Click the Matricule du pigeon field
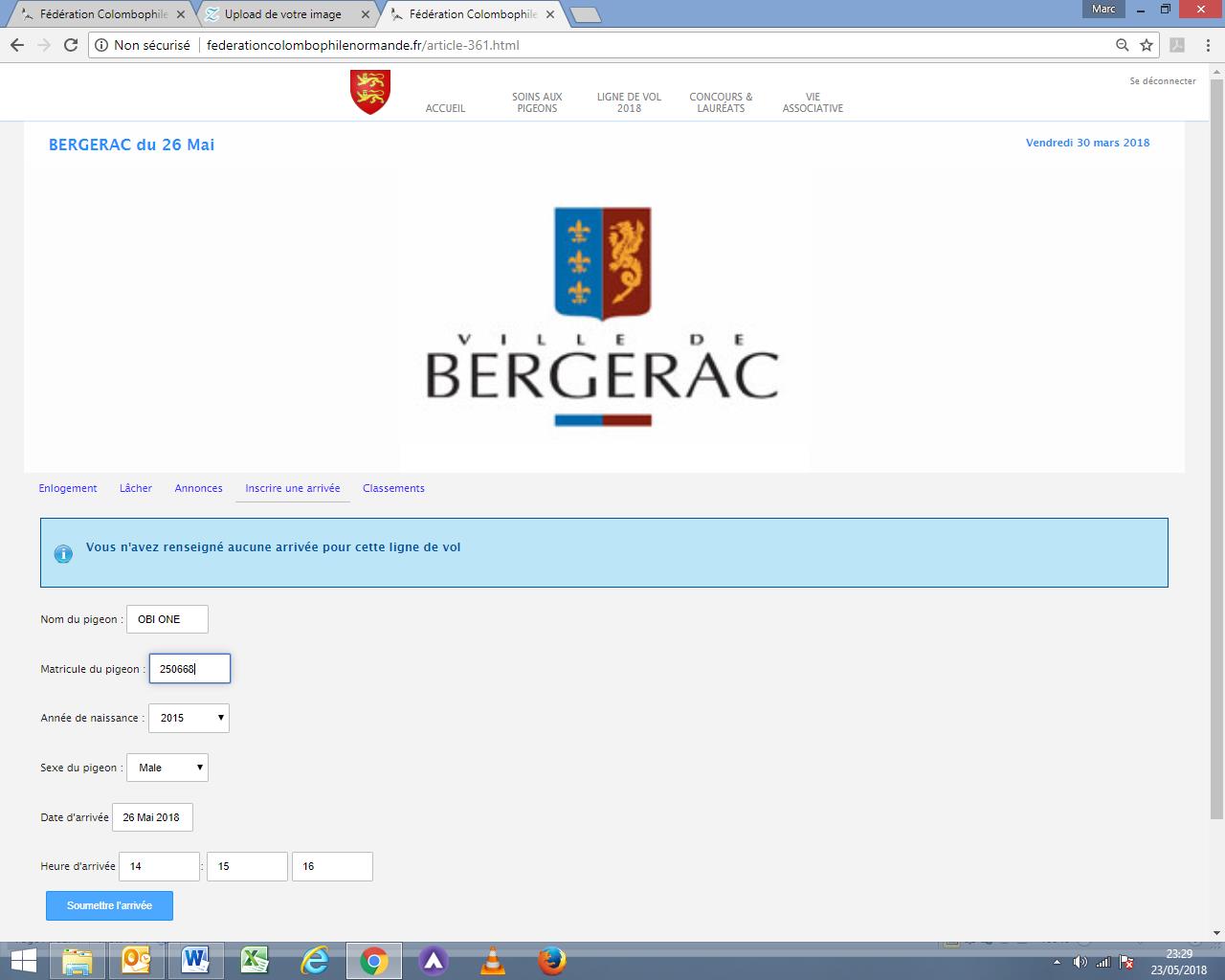This screenshot has height=980, width=1225. [189, 669]
